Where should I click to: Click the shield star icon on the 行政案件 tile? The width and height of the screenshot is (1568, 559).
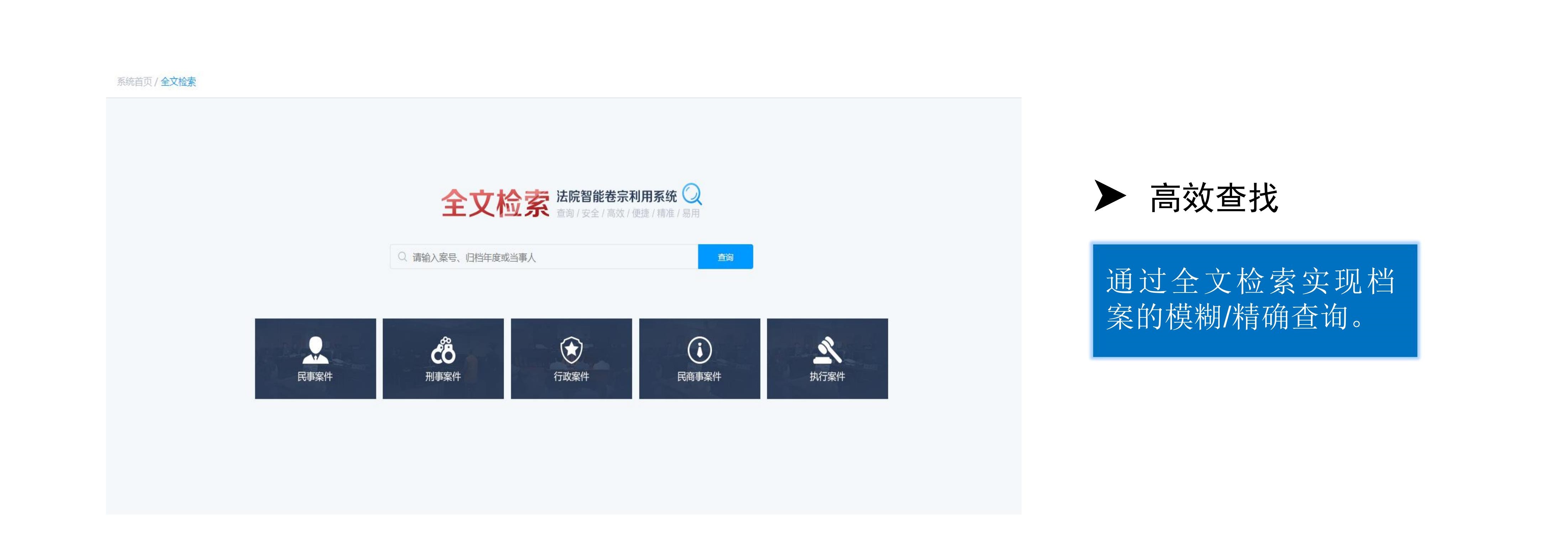click(x=571, y=350)
